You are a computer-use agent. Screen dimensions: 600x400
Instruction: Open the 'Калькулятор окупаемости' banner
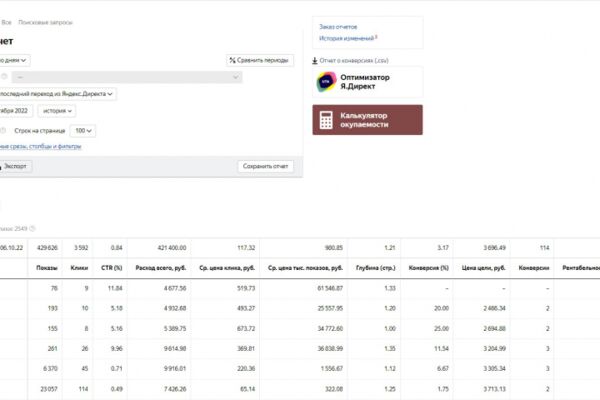(368, 120)
